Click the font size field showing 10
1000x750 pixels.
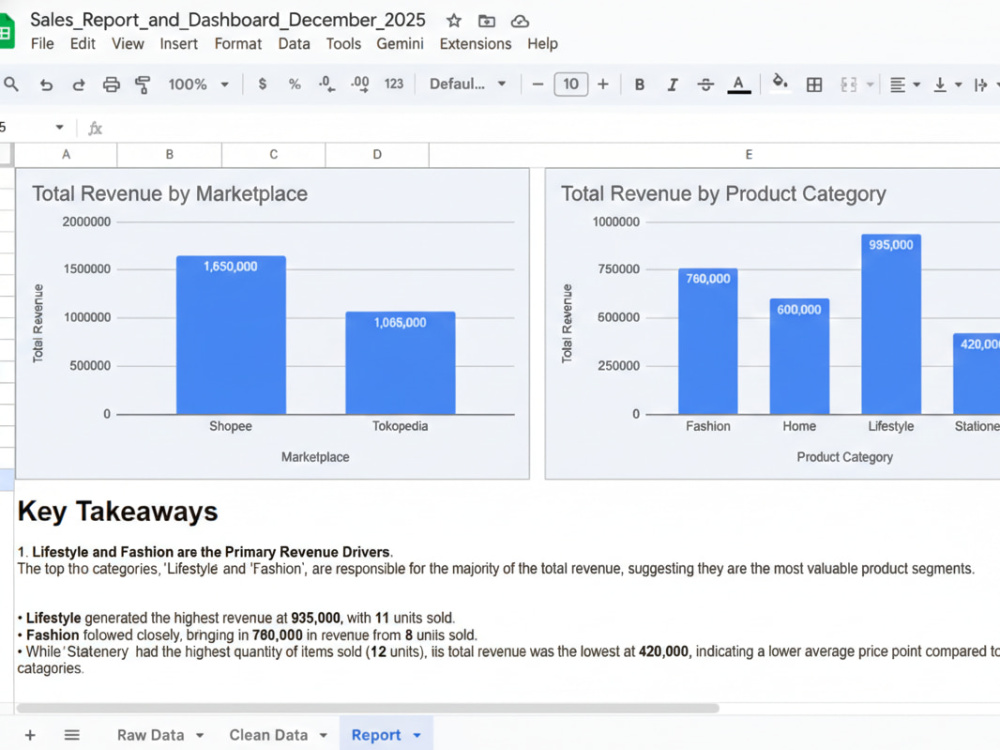[571, 84]
